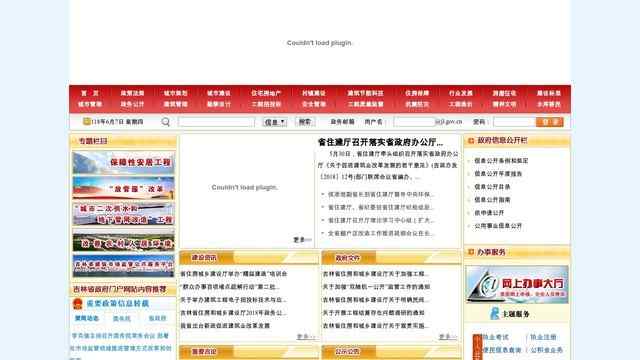Open the "放管服"改革 banner
The image size is (640, 360).
(123, 188)
